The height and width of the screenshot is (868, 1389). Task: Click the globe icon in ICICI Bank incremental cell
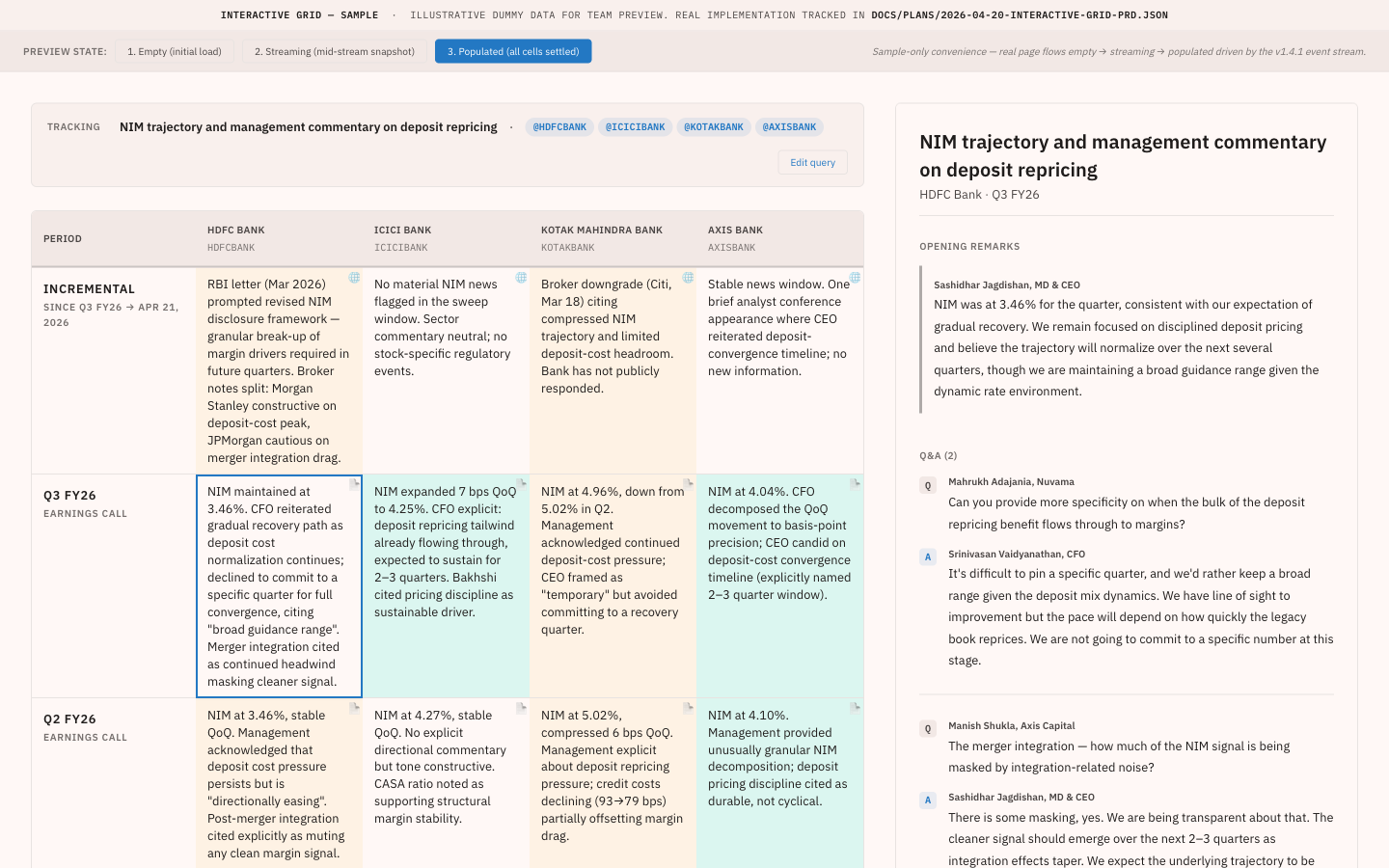(x=522, y=278)
